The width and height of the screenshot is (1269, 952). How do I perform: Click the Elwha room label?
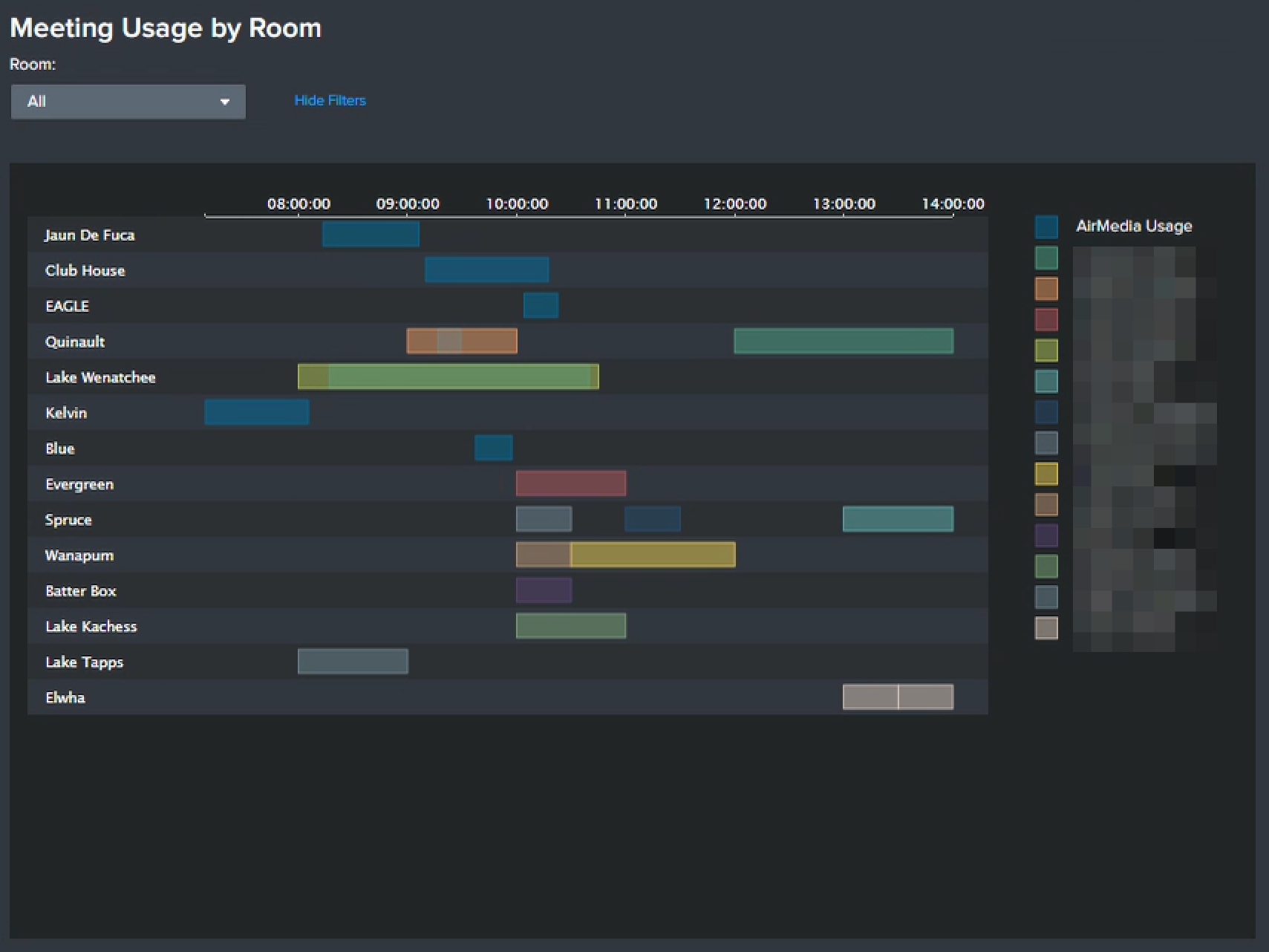click(65, 698)
